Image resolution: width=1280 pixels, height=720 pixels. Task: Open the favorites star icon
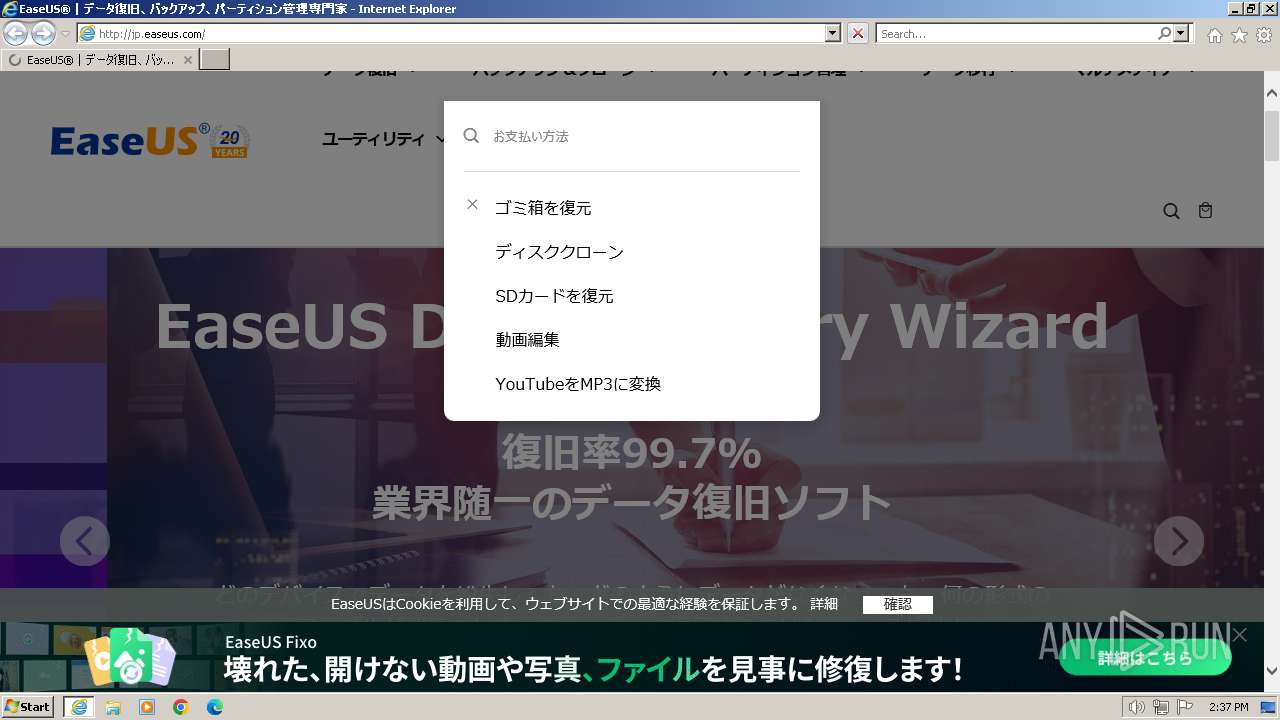[x=1239, y=35]
